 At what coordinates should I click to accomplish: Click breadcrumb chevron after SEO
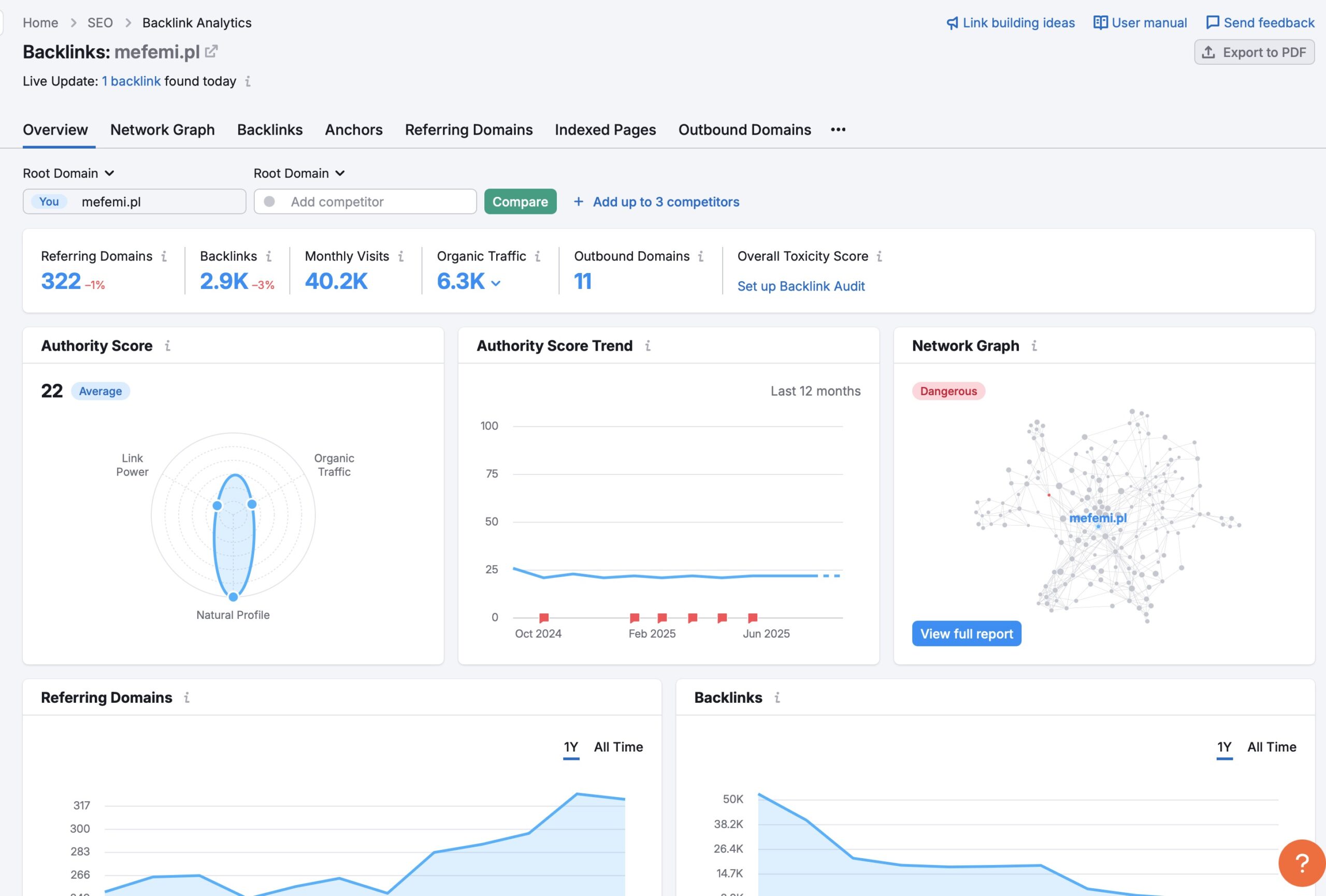tap(128, 23)
